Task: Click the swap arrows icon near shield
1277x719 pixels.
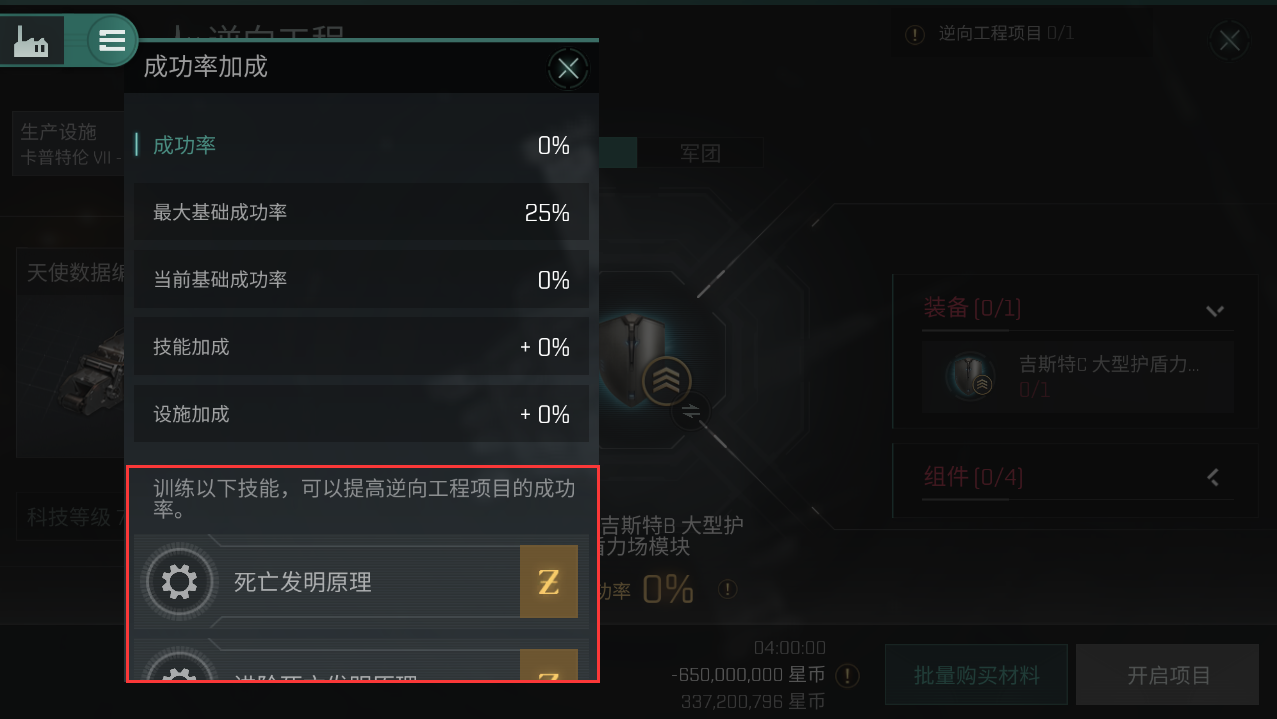Action: click(690, 410)
